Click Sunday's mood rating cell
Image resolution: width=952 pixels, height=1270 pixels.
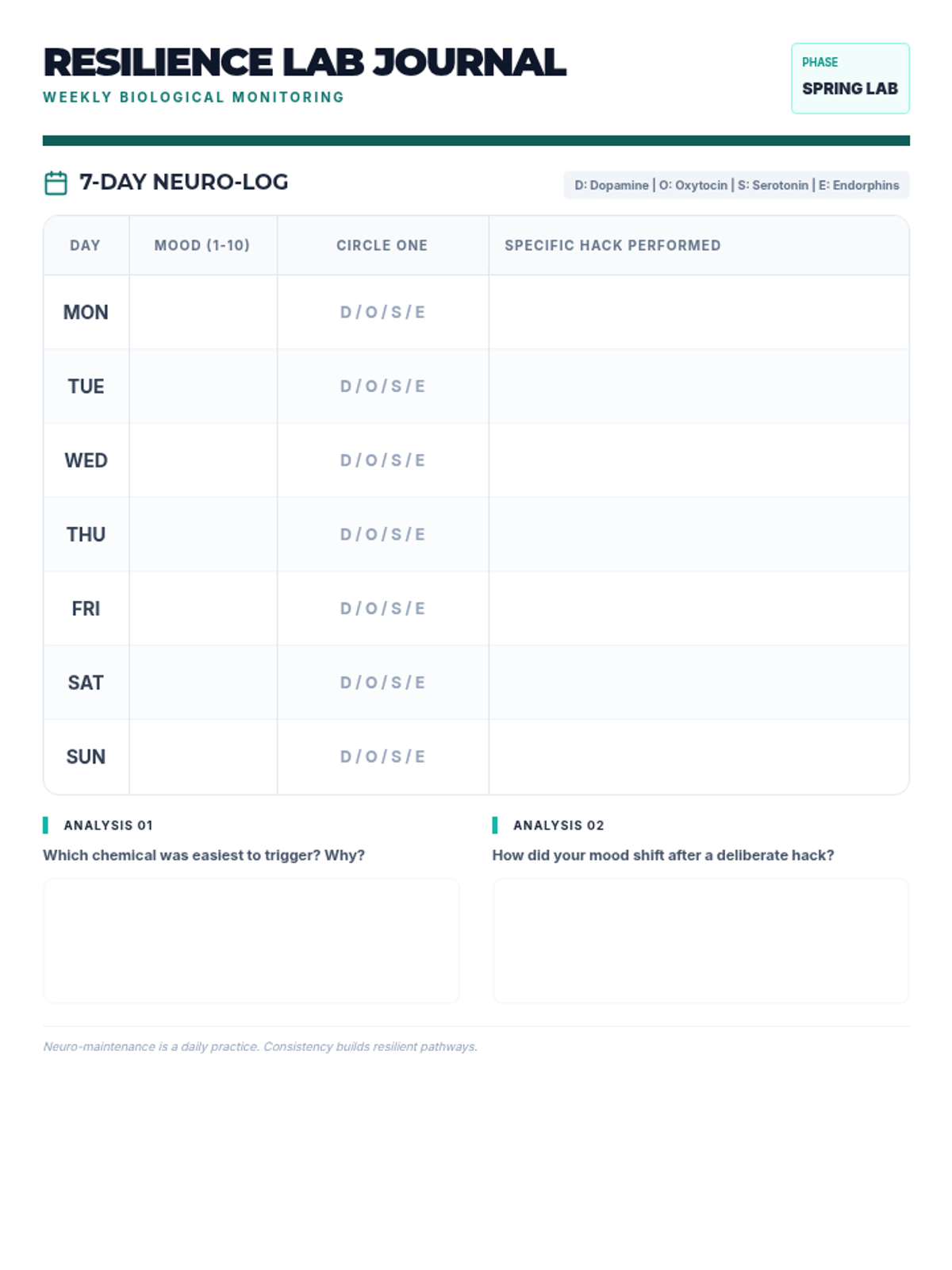pos(203,756)
